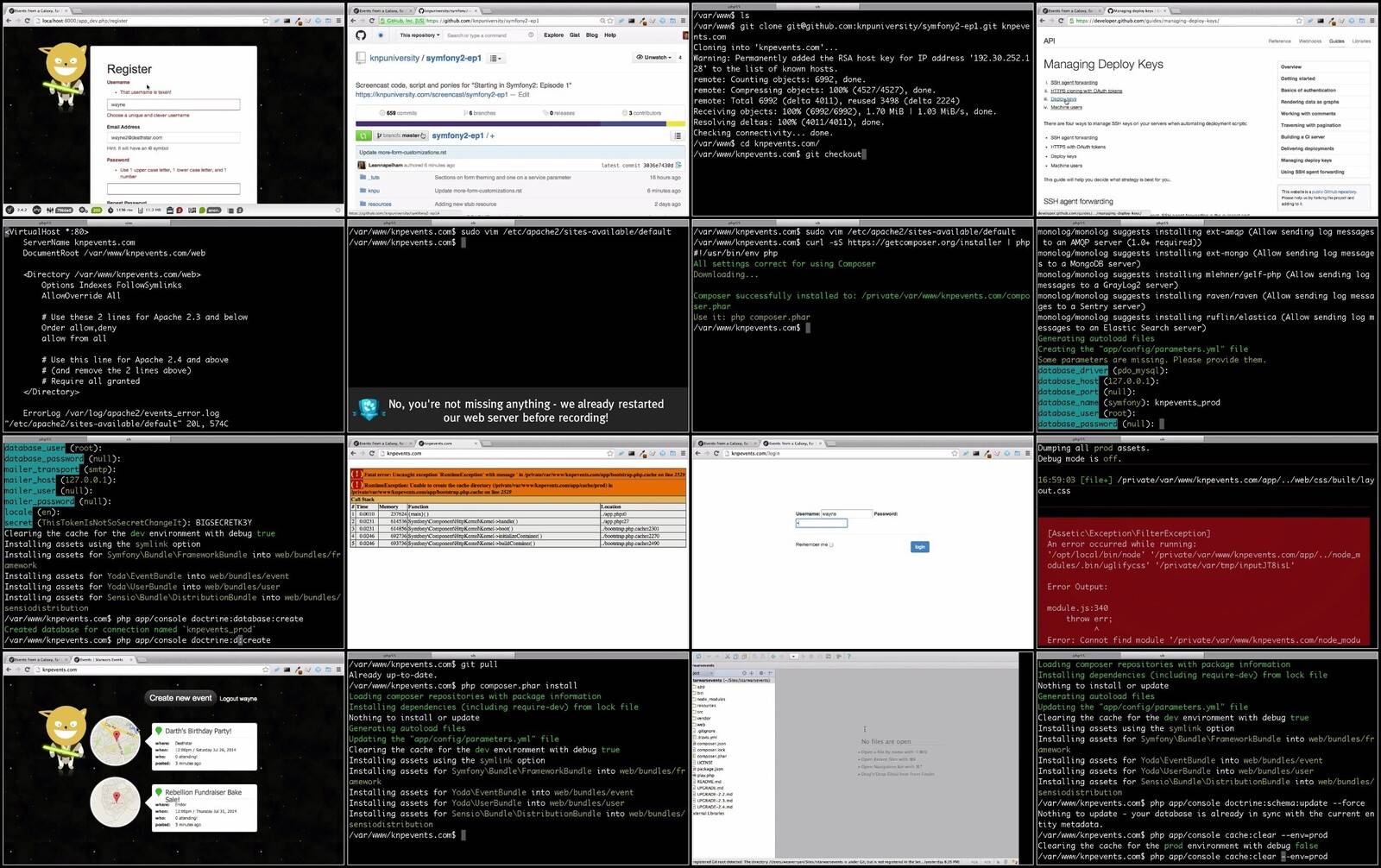Reload the localhost register page
Image resolution: width=1381 pixels, height=868 pixels.
[x=28, y=21]
